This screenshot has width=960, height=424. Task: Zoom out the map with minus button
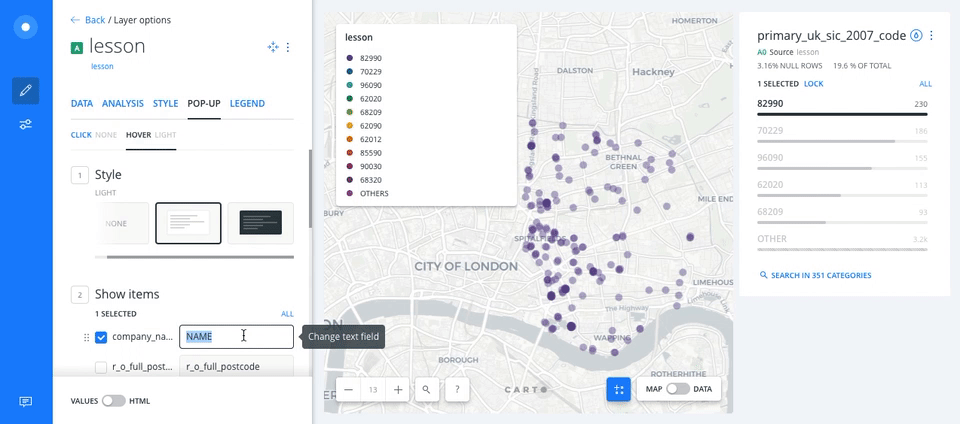[348, 389]
